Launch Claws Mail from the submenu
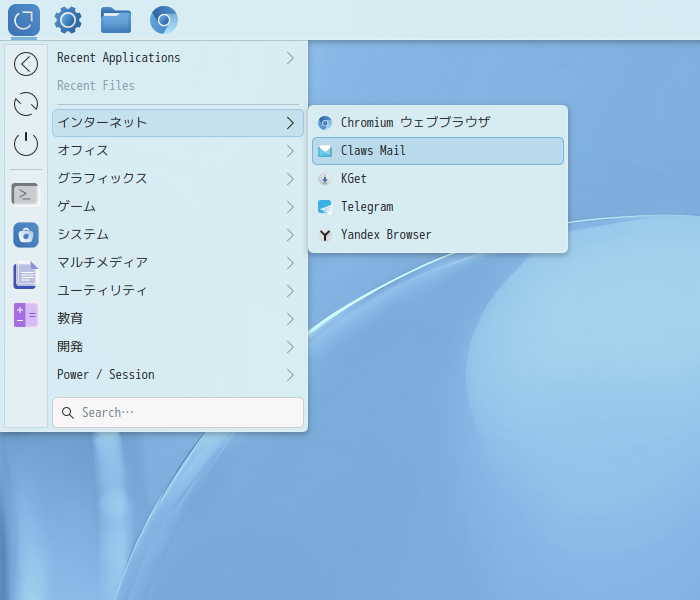 coord(437,151)
